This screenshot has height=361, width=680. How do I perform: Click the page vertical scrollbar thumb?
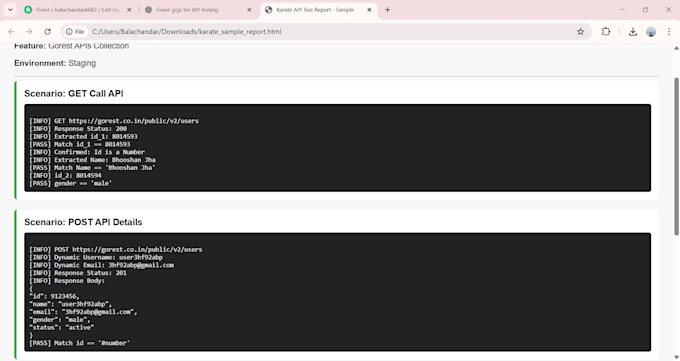click(676, 157)
